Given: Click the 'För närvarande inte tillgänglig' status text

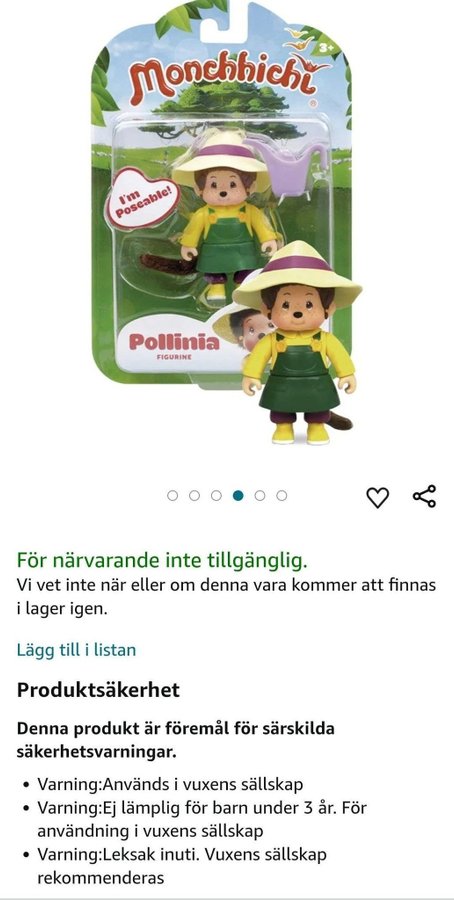Looking at the screenshot, I should (x=162, y=560).
